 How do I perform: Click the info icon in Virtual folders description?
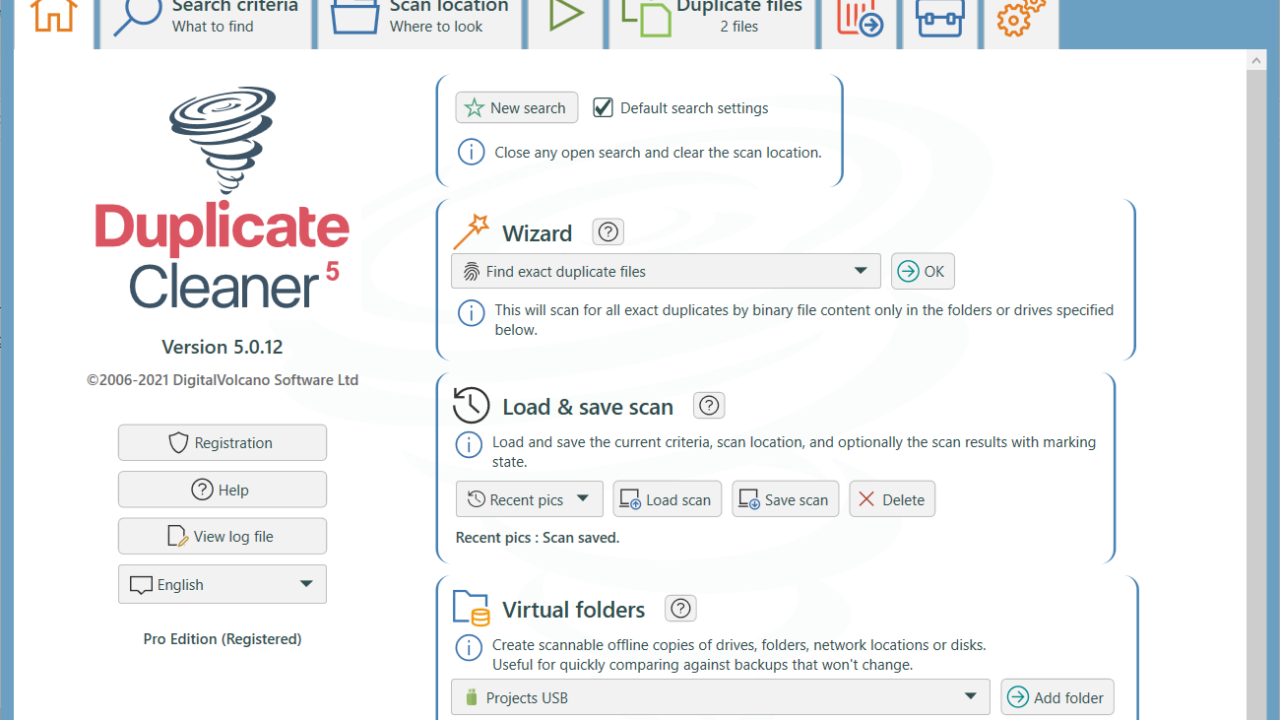469,647
